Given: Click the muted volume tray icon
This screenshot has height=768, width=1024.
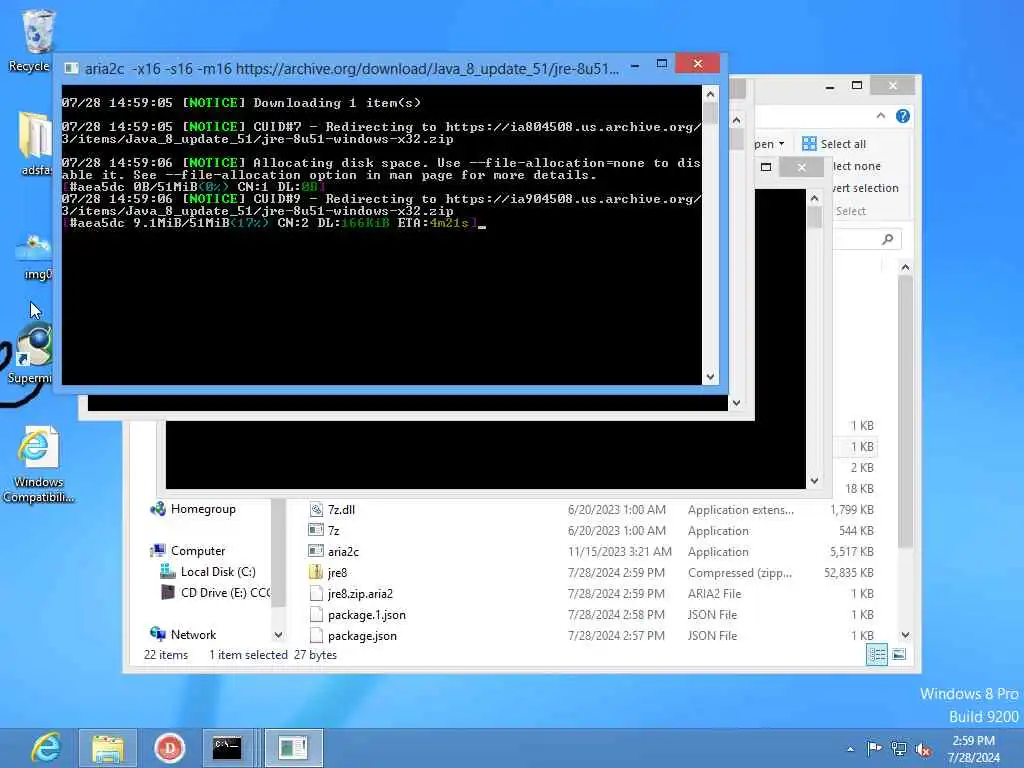Looking at the screenshot, I should tap(923, 749).
